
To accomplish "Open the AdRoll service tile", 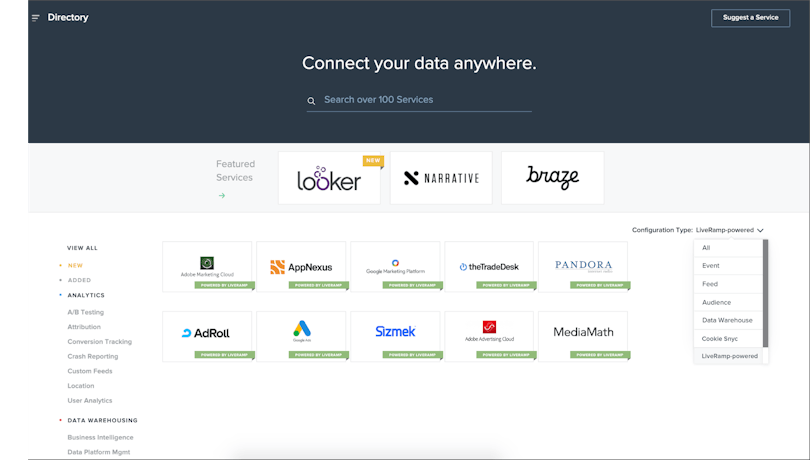I will (207, 336).
